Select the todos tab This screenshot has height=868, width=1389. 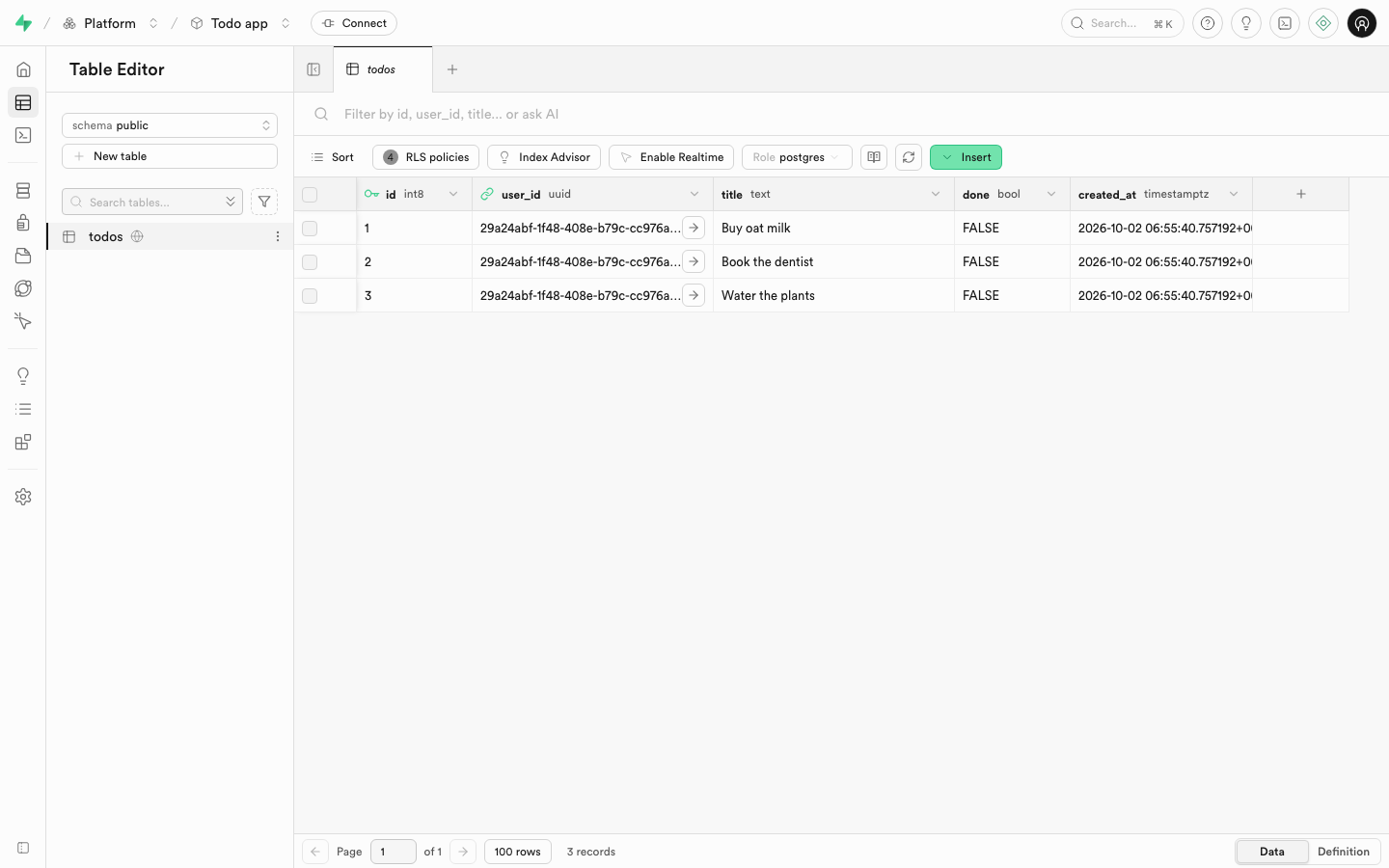coord(383,69)
